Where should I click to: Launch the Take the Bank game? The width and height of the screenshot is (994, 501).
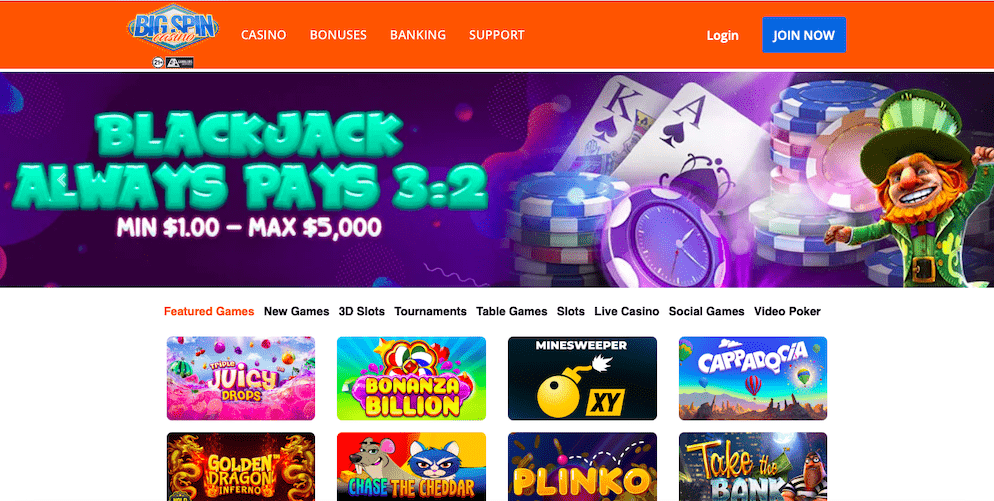click(x=752, y=467)
